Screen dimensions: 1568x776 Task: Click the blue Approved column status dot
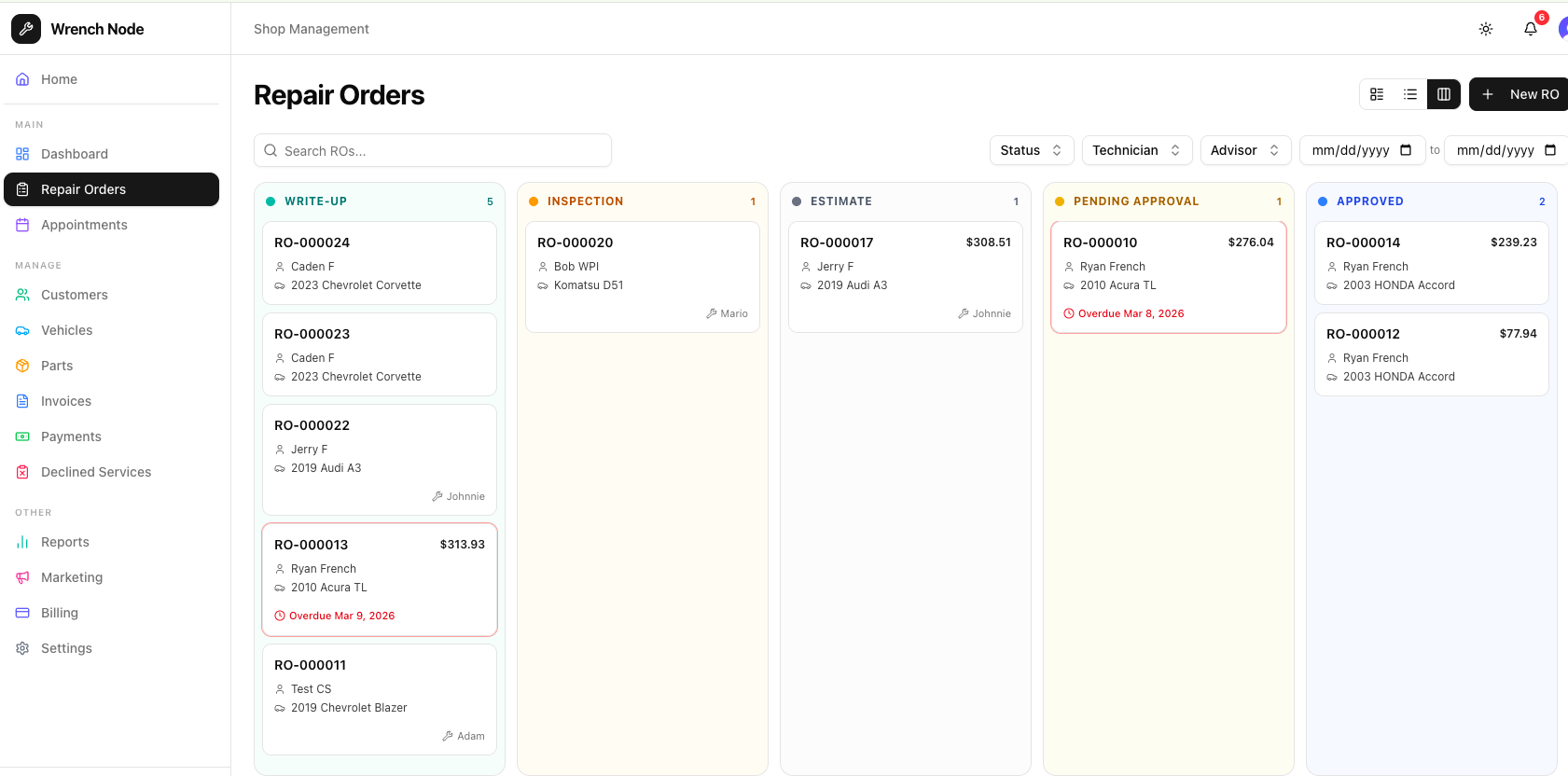tap(1323, 201)
